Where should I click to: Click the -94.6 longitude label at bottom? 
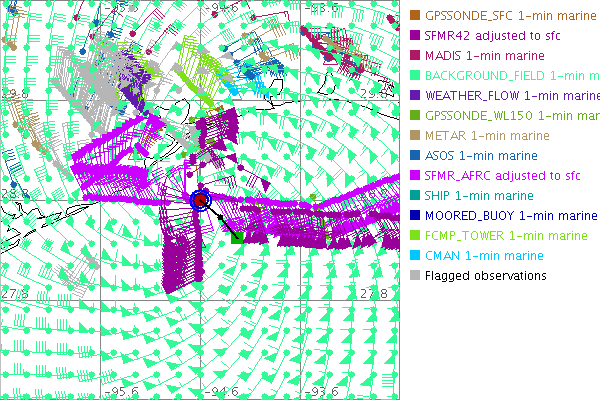click(x=220, y=392)
